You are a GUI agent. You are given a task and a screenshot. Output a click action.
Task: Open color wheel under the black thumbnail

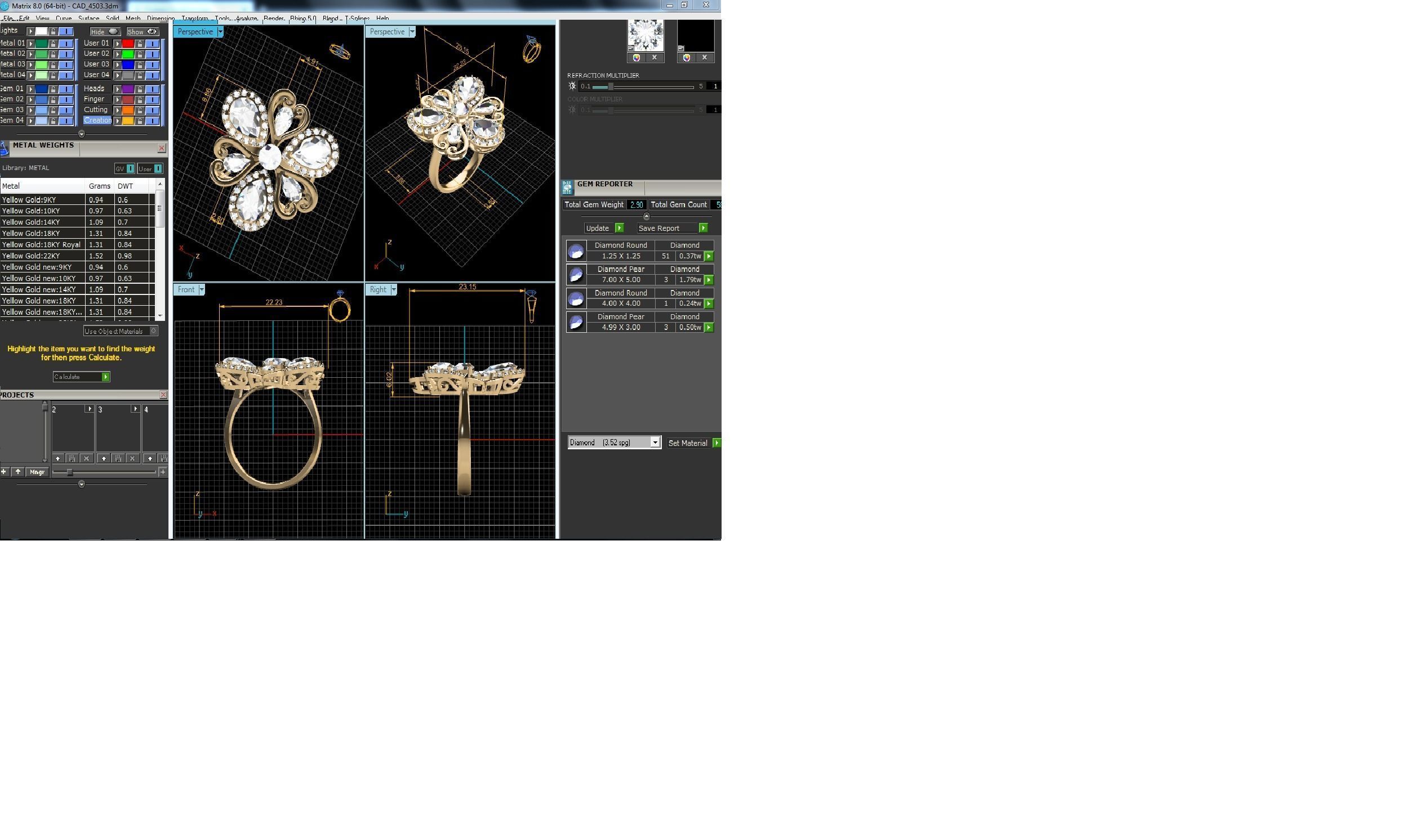tap(686, 58)
